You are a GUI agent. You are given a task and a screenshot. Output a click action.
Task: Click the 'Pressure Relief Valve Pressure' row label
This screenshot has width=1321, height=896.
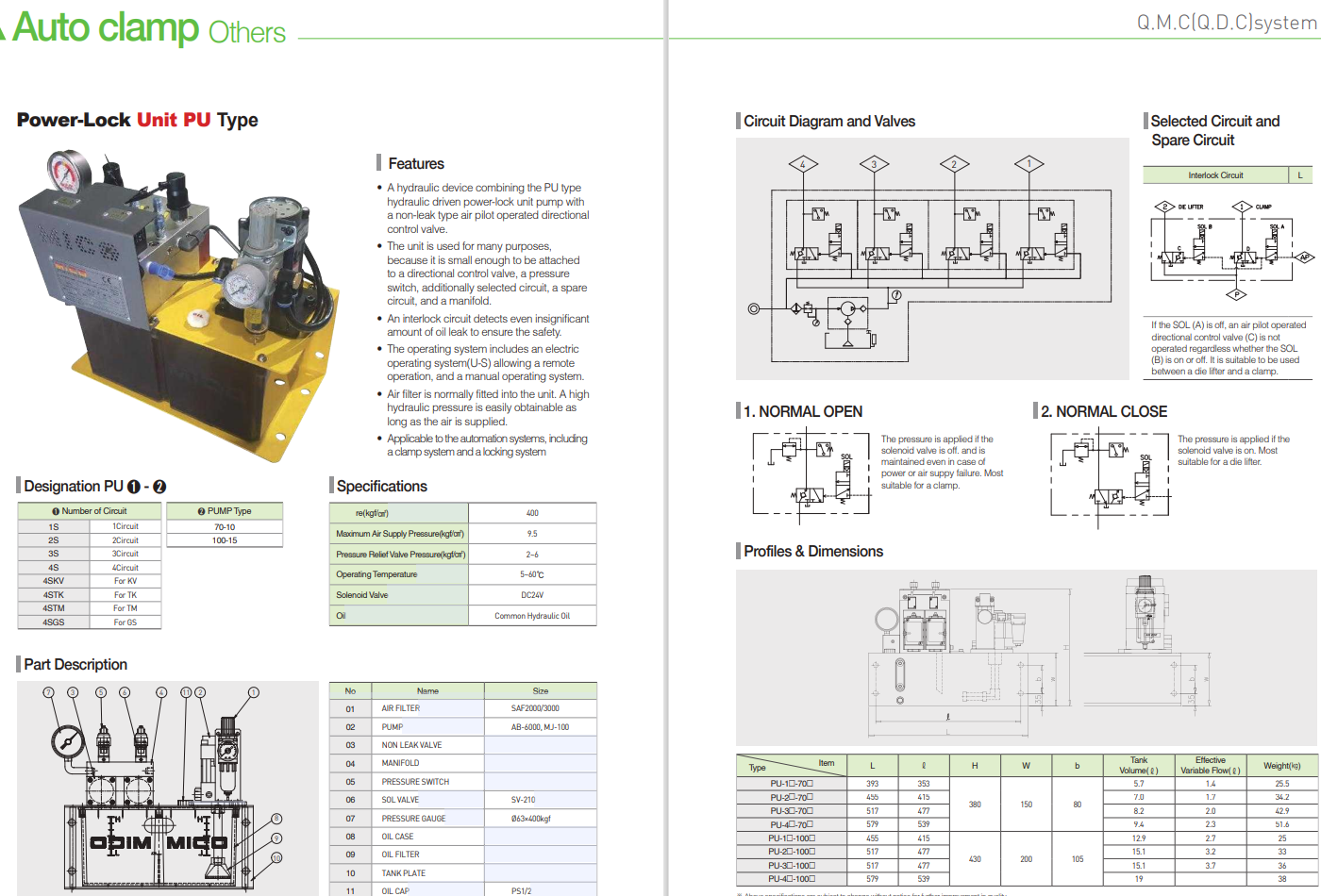coord(399,555)
